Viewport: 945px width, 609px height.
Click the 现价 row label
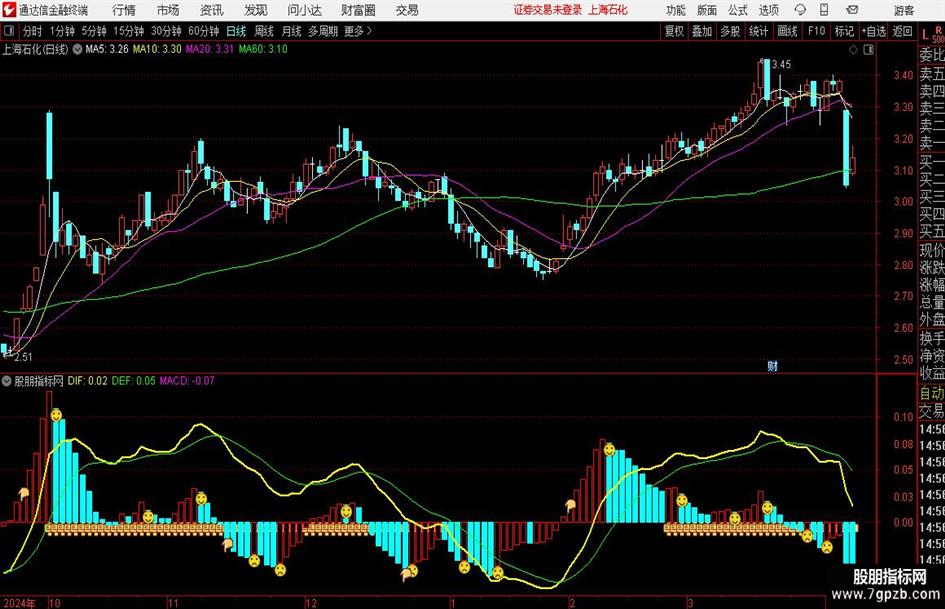(x=932, y=250)
